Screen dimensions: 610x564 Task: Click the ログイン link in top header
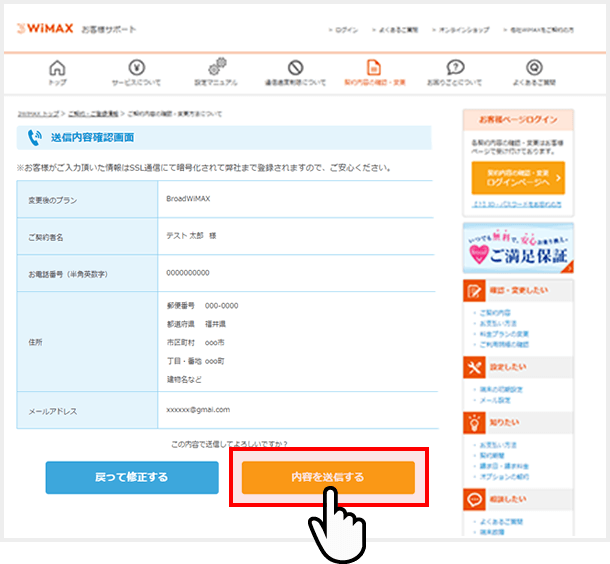(x=346, y=31)
